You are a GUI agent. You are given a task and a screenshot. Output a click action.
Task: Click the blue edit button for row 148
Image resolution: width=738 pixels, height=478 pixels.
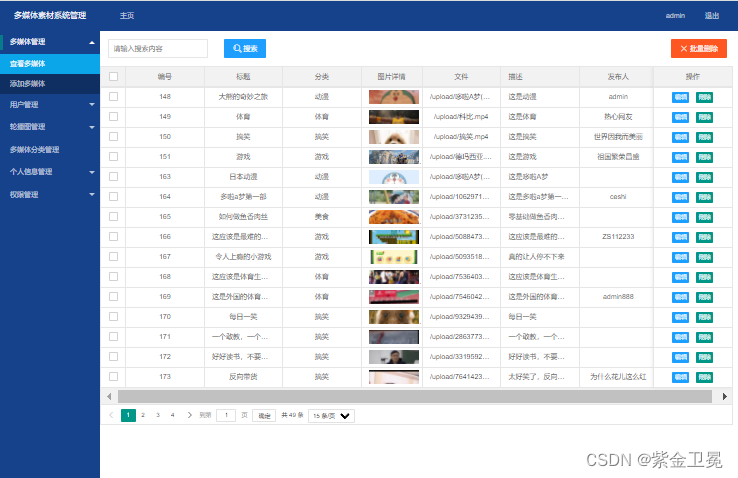click(680, 97)
